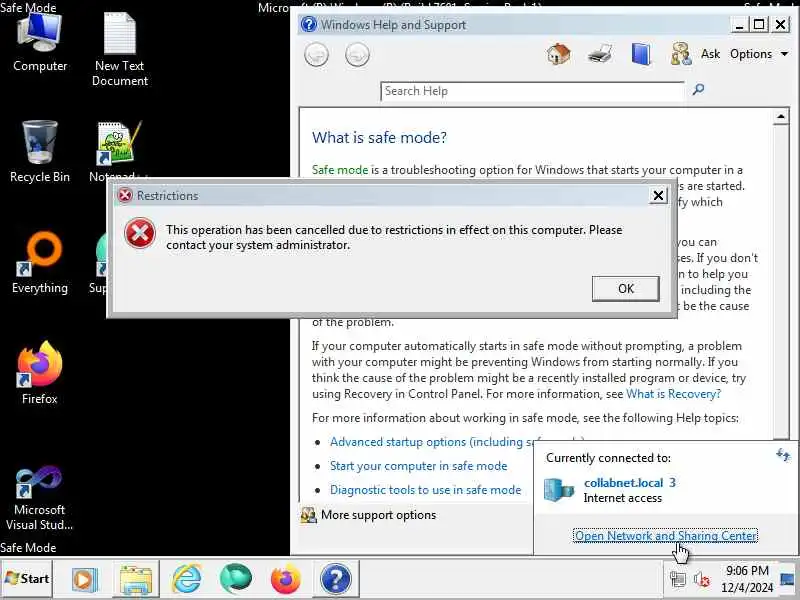Select the Computer desktop icon

tap(40, 42)
